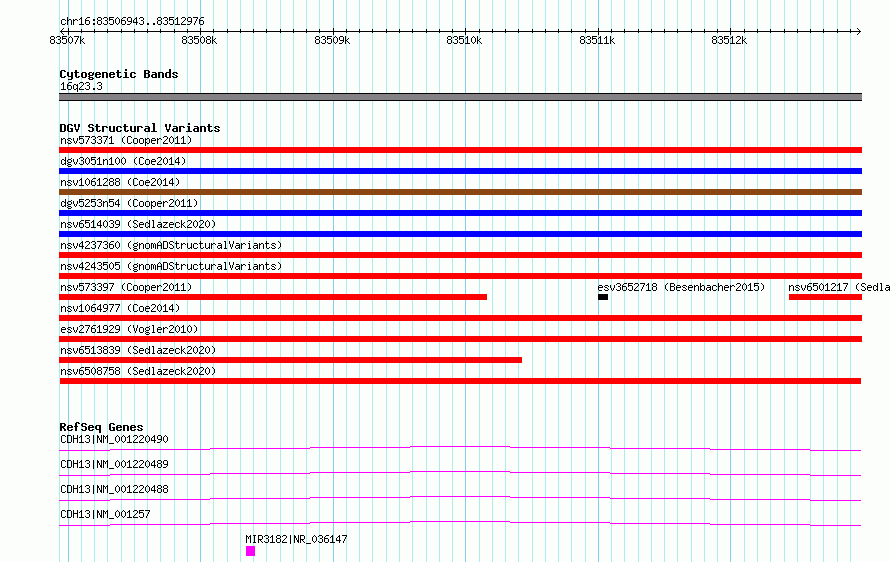Click the red nsv4243505 variant bar

[460, 276]
